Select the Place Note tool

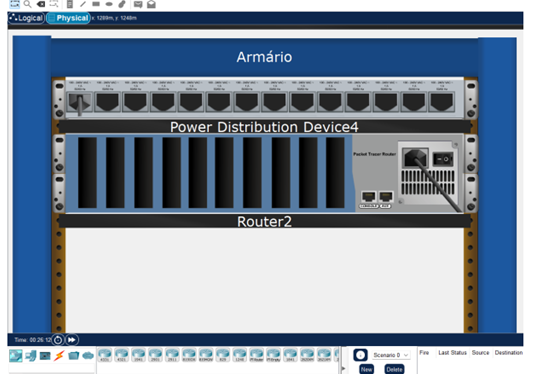click(x=70, y=4)
